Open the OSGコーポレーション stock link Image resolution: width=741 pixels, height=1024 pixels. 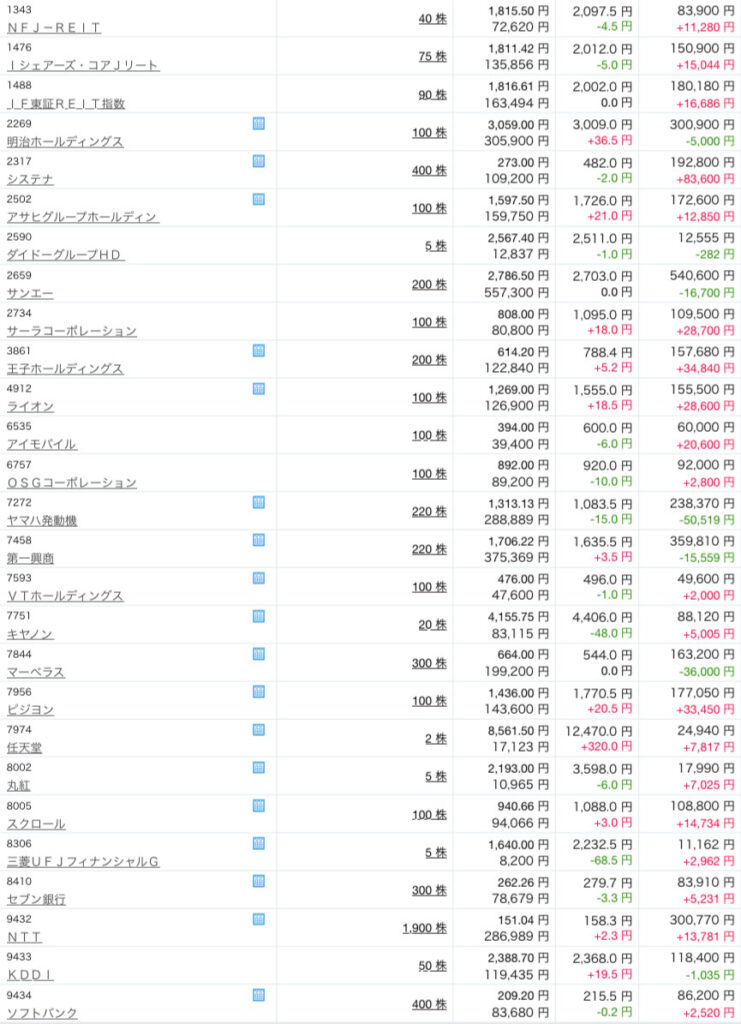click(71, 483)
